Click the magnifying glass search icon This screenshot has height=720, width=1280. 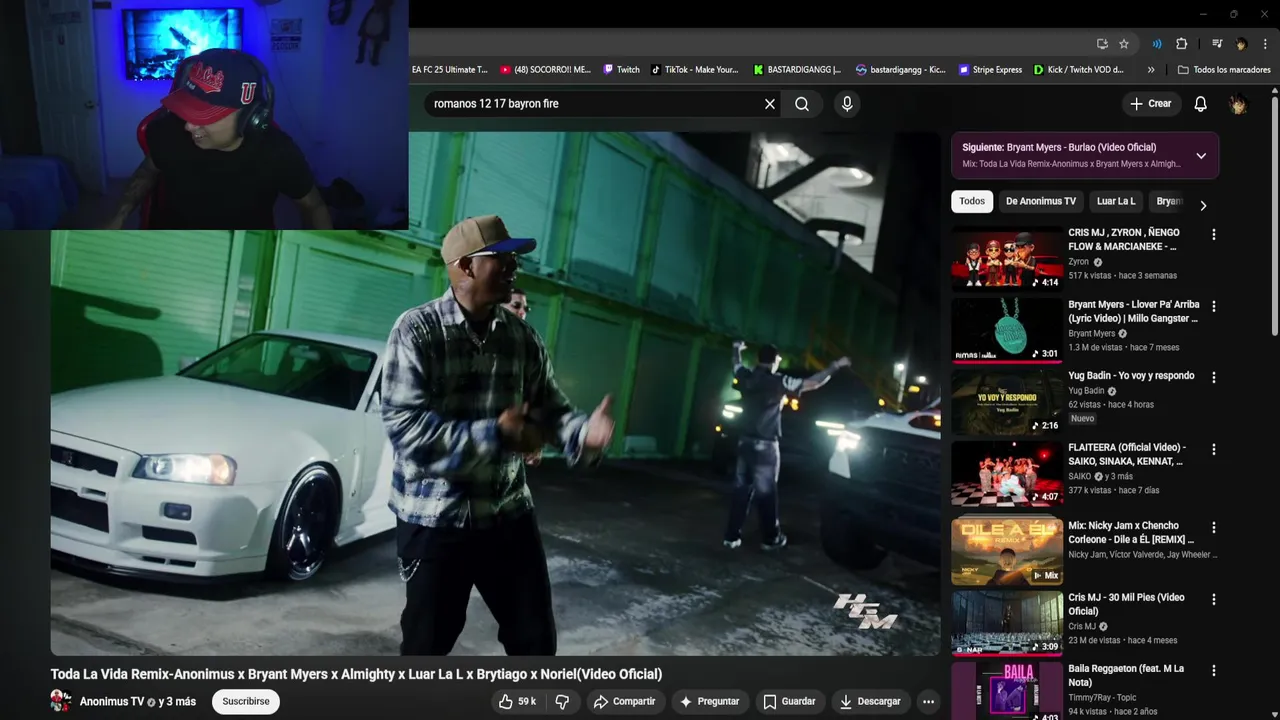tap(802, 104)
